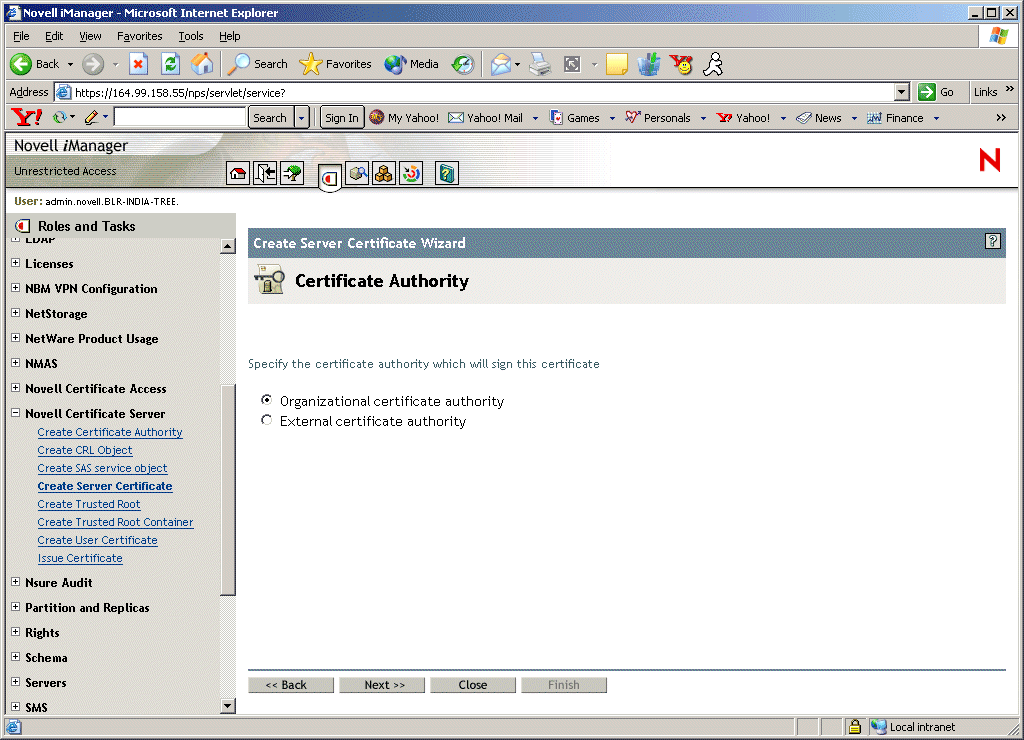Open the Help menu

[x=230, y=36]
